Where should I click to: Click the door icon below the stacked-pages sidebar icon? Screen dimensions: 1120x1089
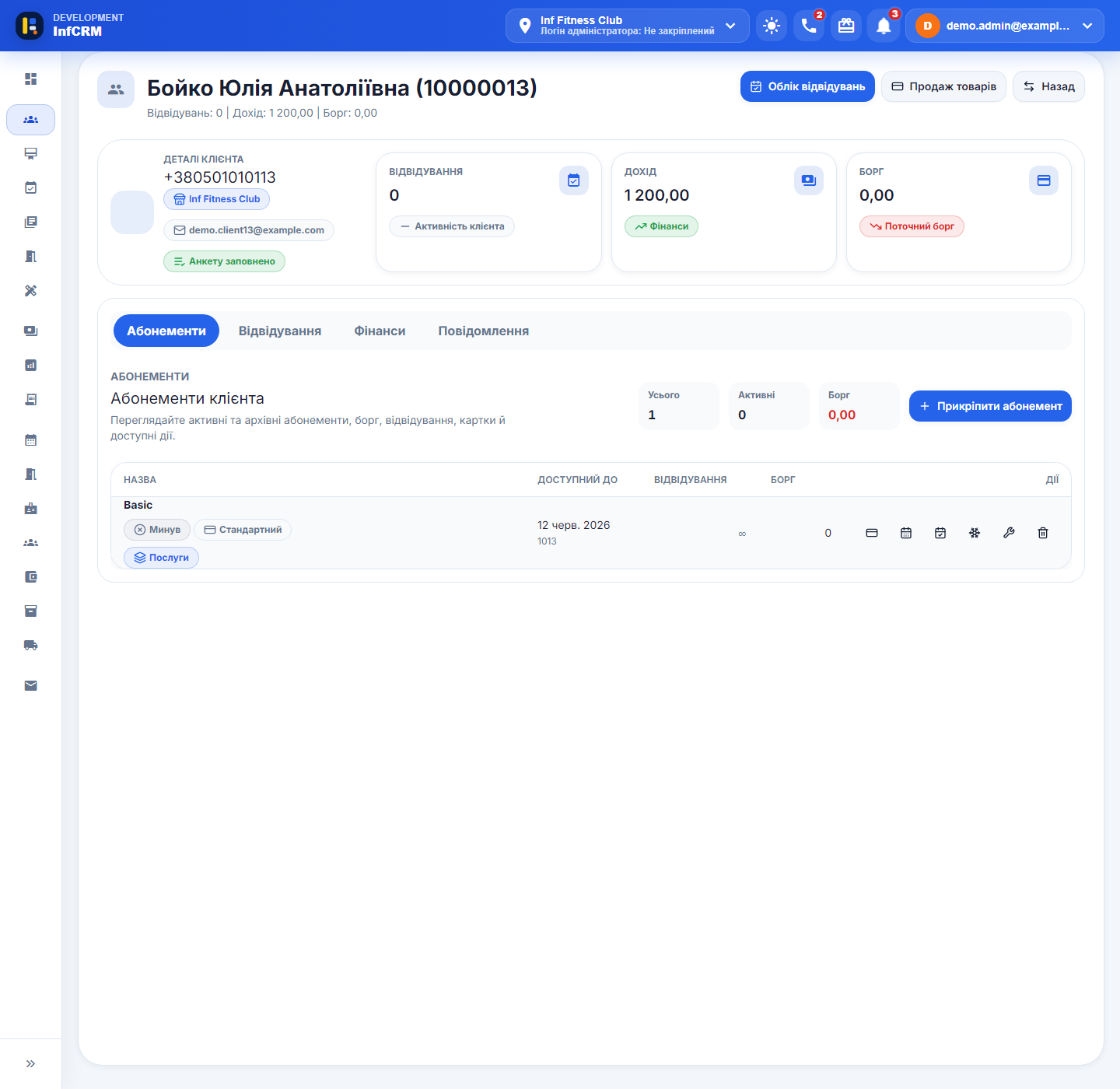click(x=30, y=256)
